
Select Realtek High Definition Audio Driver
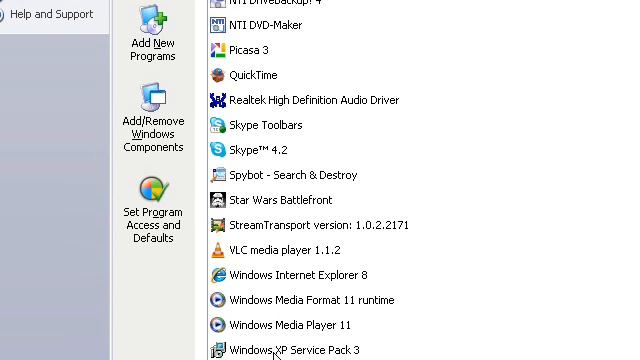[x=314, y=100]
